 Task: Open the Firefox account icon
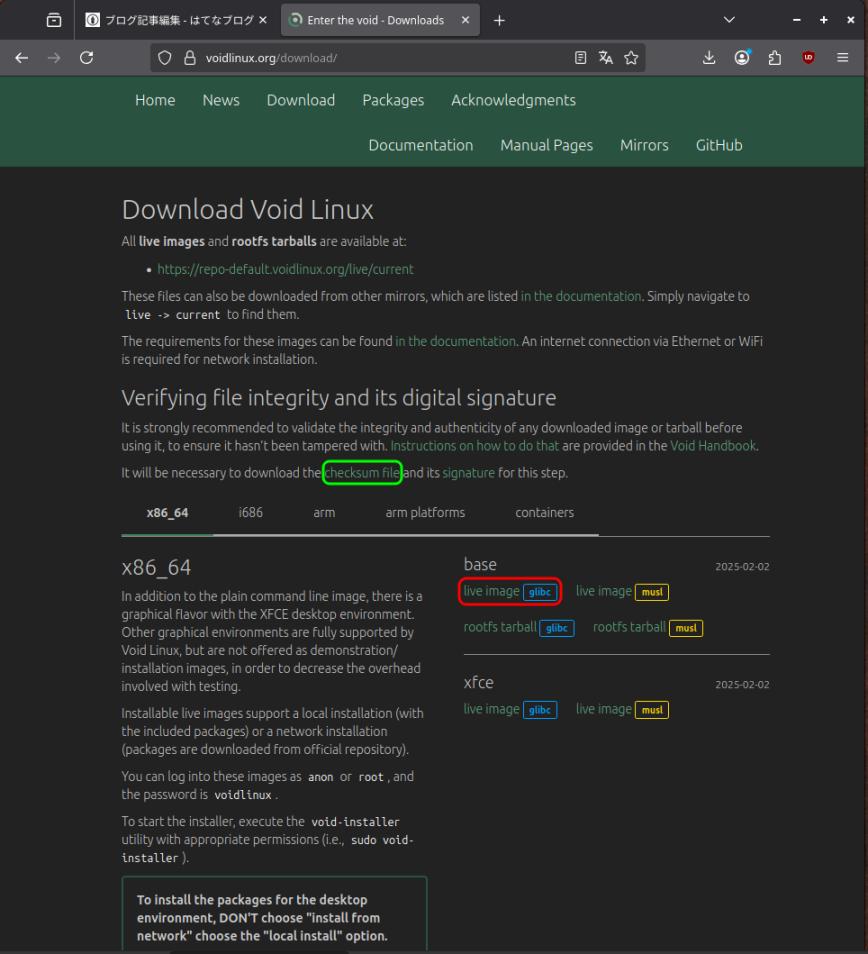tap(741, 58)
